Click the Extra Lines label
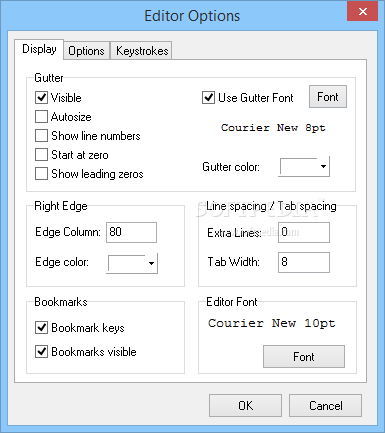Image resolution: width=385 pixels, height=433 pixels. [x=234, y=233]
